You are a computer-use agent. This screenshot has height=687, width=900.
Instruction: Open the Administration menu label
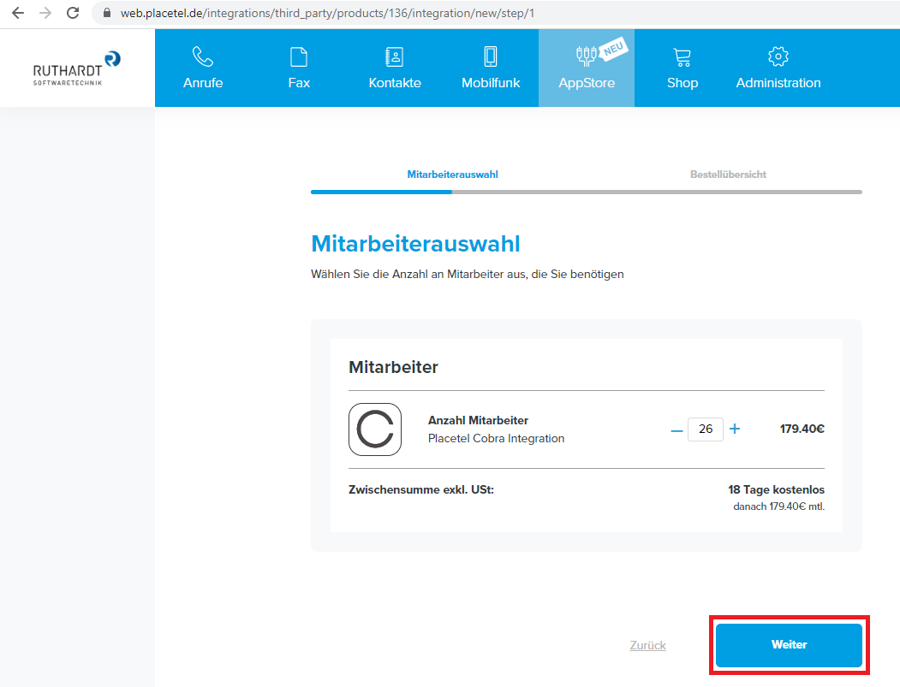[x=778, y=83]
